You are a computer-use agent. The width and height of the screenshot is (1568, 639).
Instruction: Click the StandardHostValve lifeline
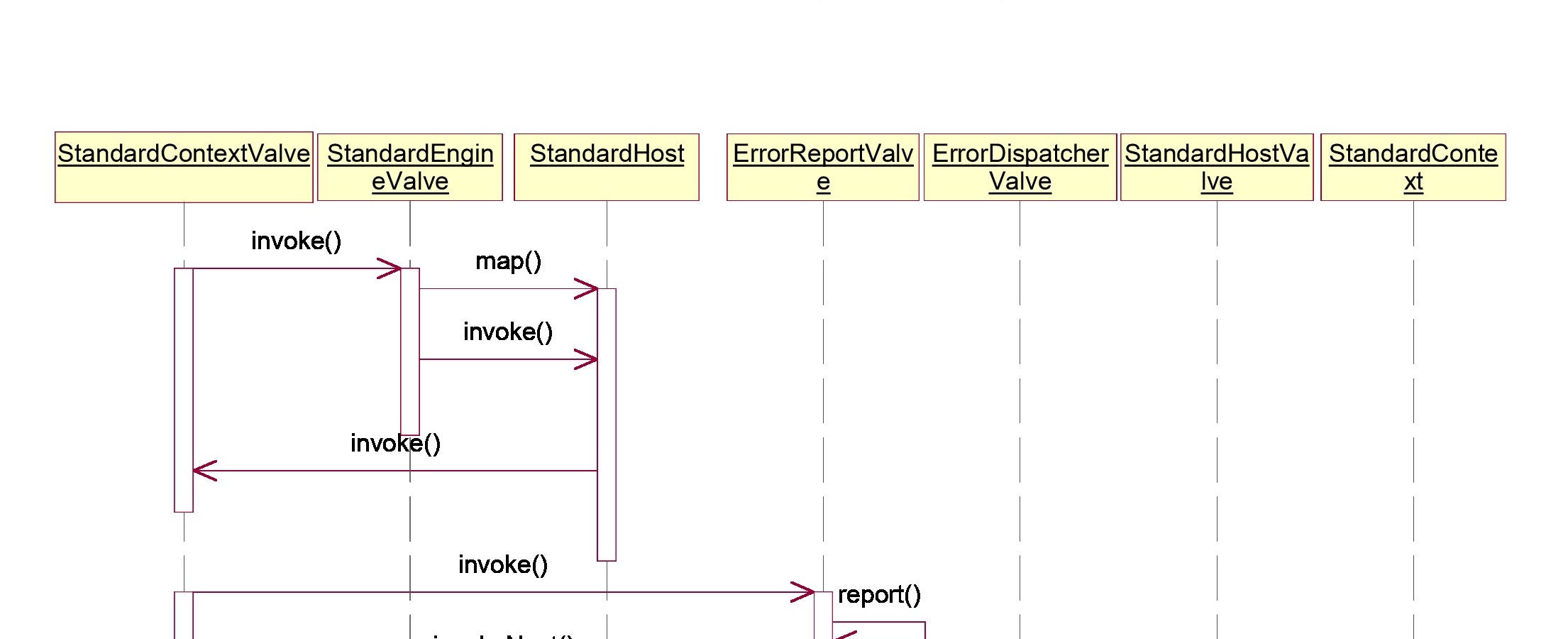click(x=1217, y=419)
